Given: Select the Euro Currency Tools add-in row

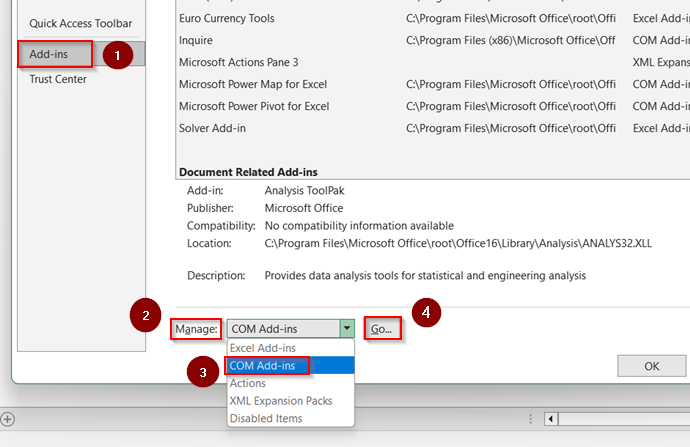Looking at the screenshot, I should click(x=433, y=18).
